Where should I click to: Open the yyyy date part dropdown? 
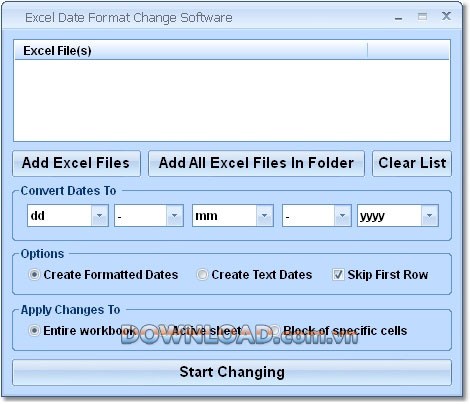(429, 216)
